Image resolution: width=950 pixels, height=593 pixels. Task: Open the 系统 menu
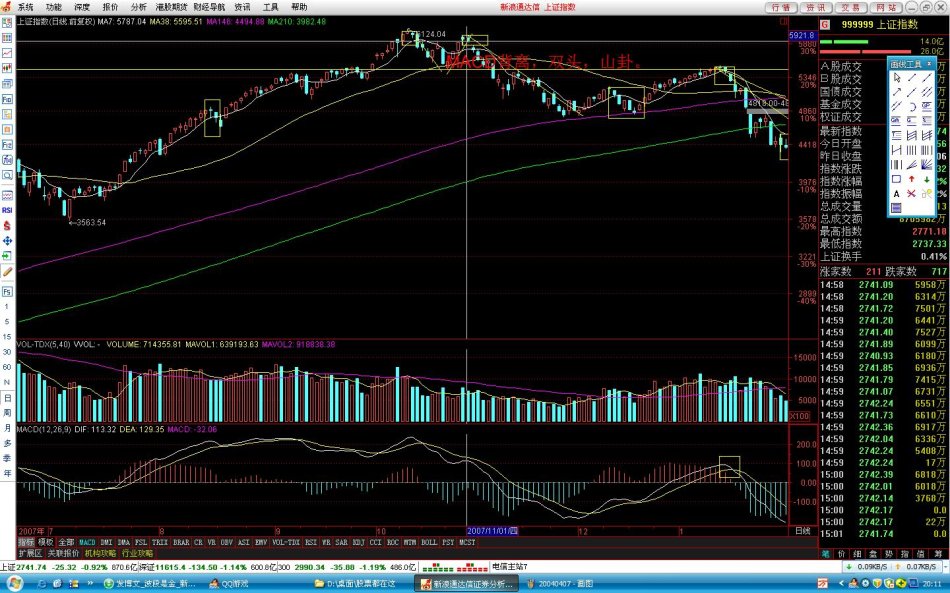click(x=25, y=7)
